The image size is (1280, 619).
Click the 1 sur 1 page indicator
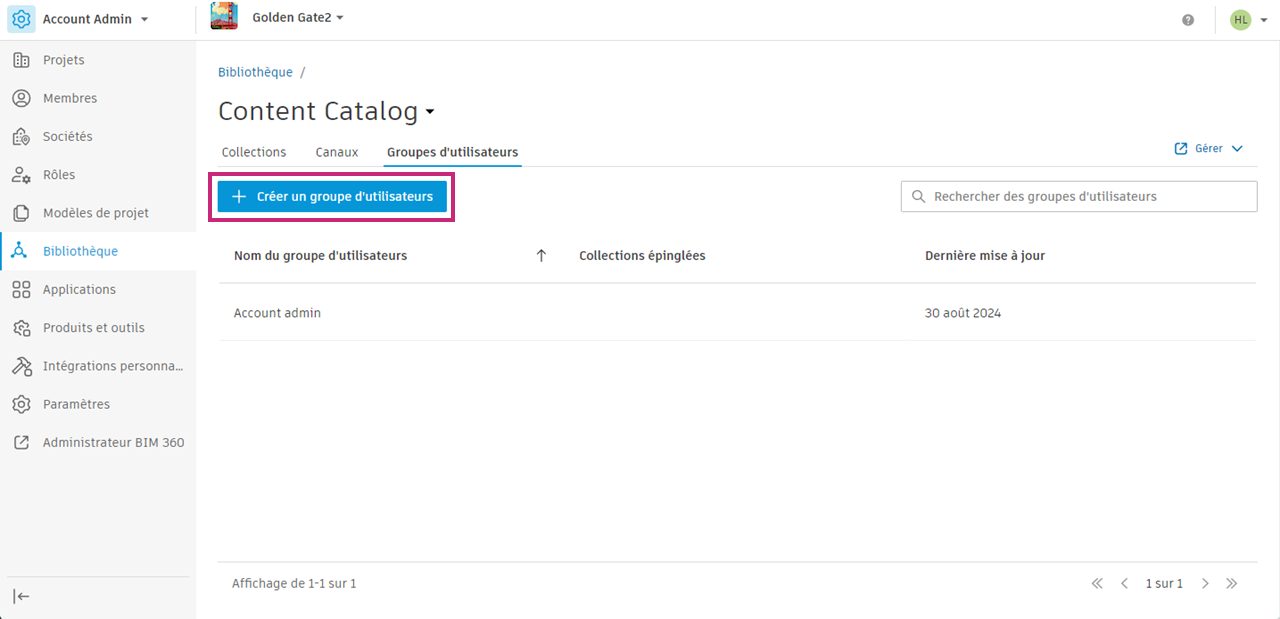(x=1164, y=583)
